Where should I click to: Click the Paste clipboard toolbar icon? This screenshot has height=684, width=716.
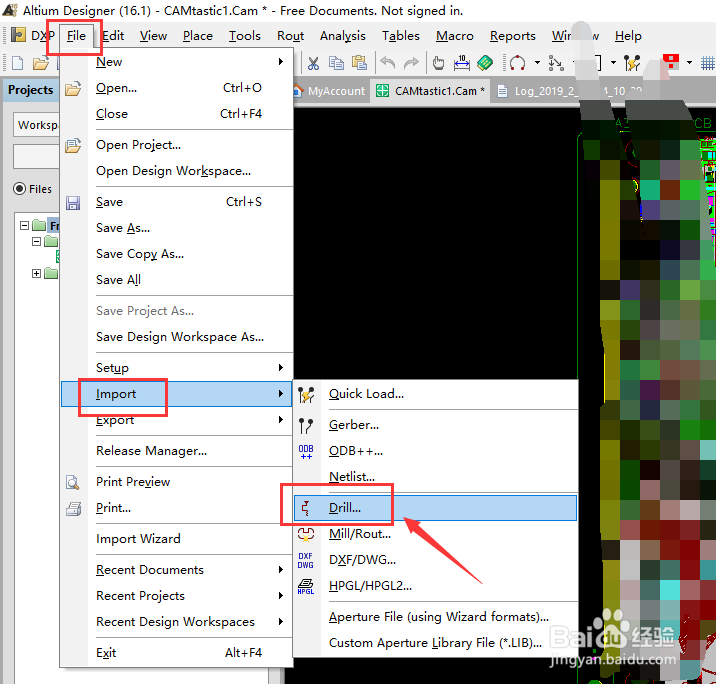pos(360,63)
